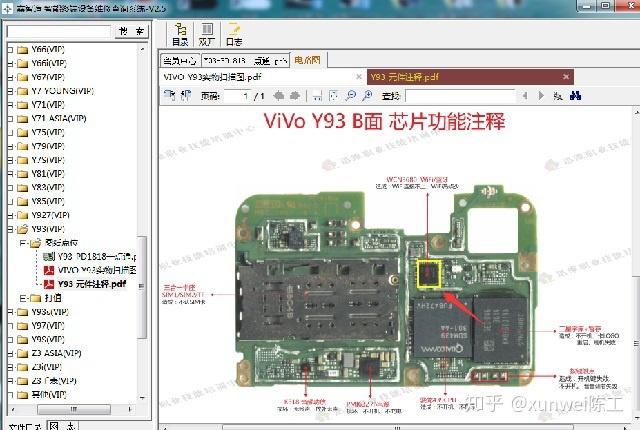Image resolution: width=640 pixels, height=430 pixels.
Task: Click the document icon beside Y93 PD1818 file
Action: pyautogui.click(x=49, y=256)
